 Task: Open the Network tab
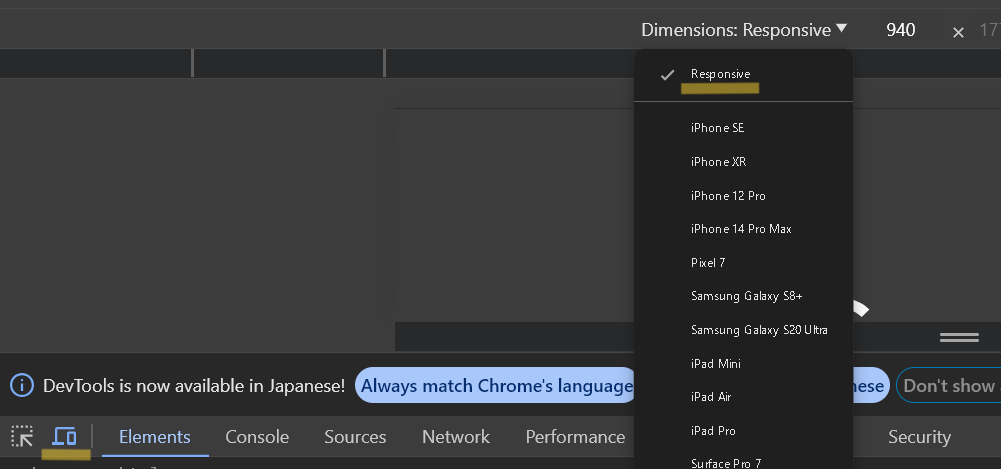tap(456, 436)
